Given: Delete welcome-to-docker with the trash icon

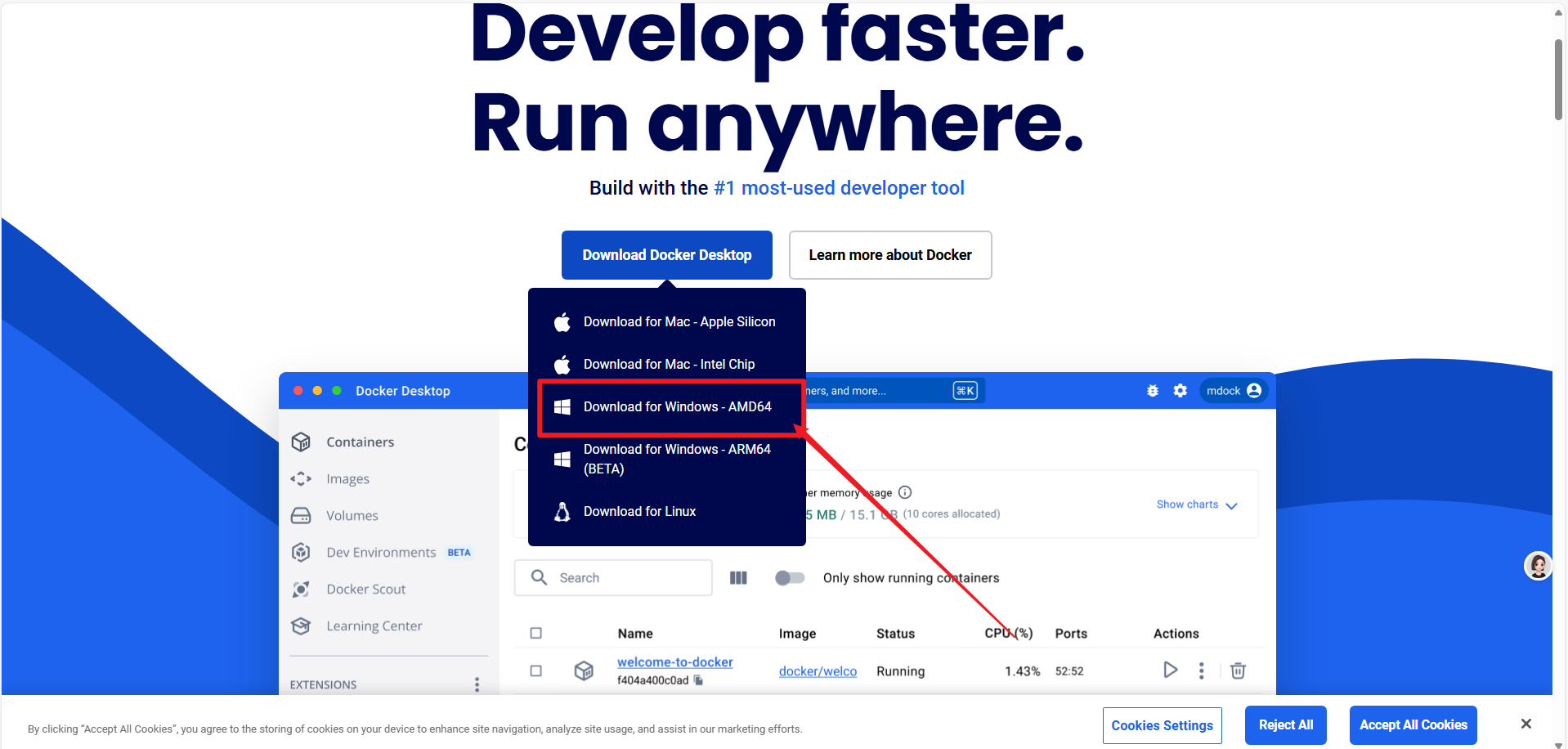Looking at the screenshot, I should [x=1238, y=671].
